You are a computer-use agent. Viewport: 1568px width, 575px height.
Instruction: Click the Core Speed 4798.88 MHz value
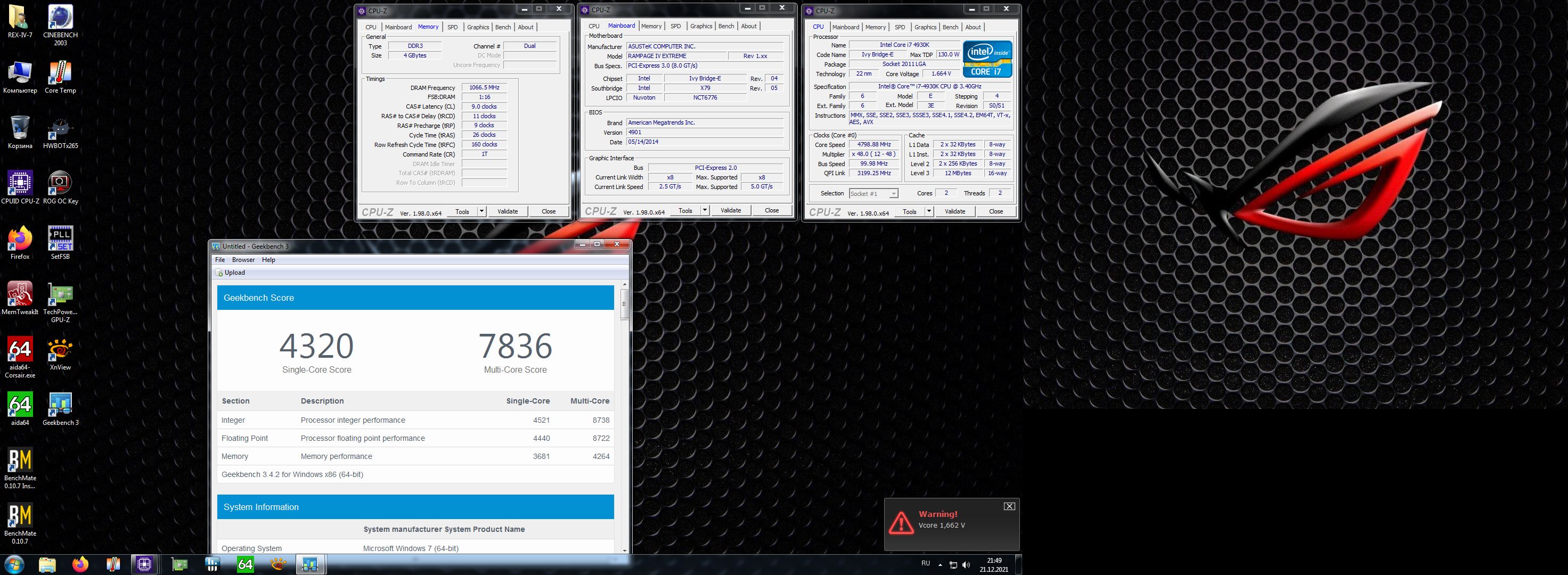[x=873, y=145]
